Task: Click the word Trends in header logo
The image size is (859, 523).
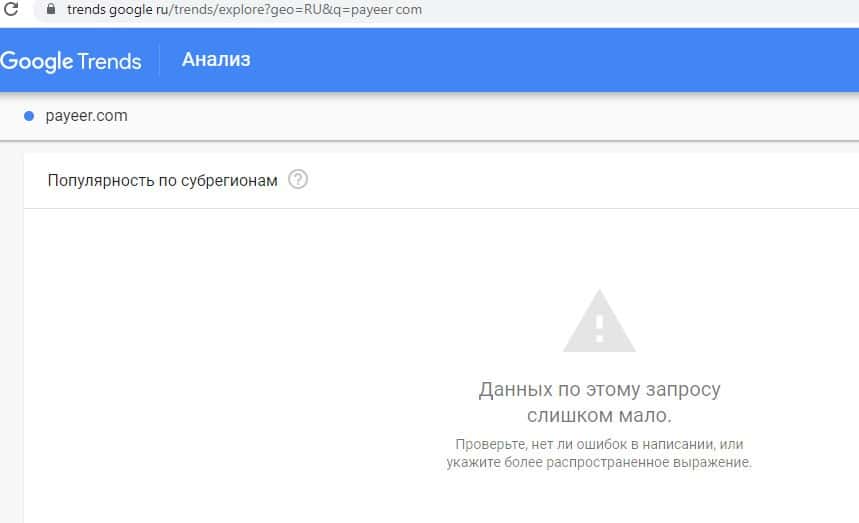Action: (x=109, y=61)
